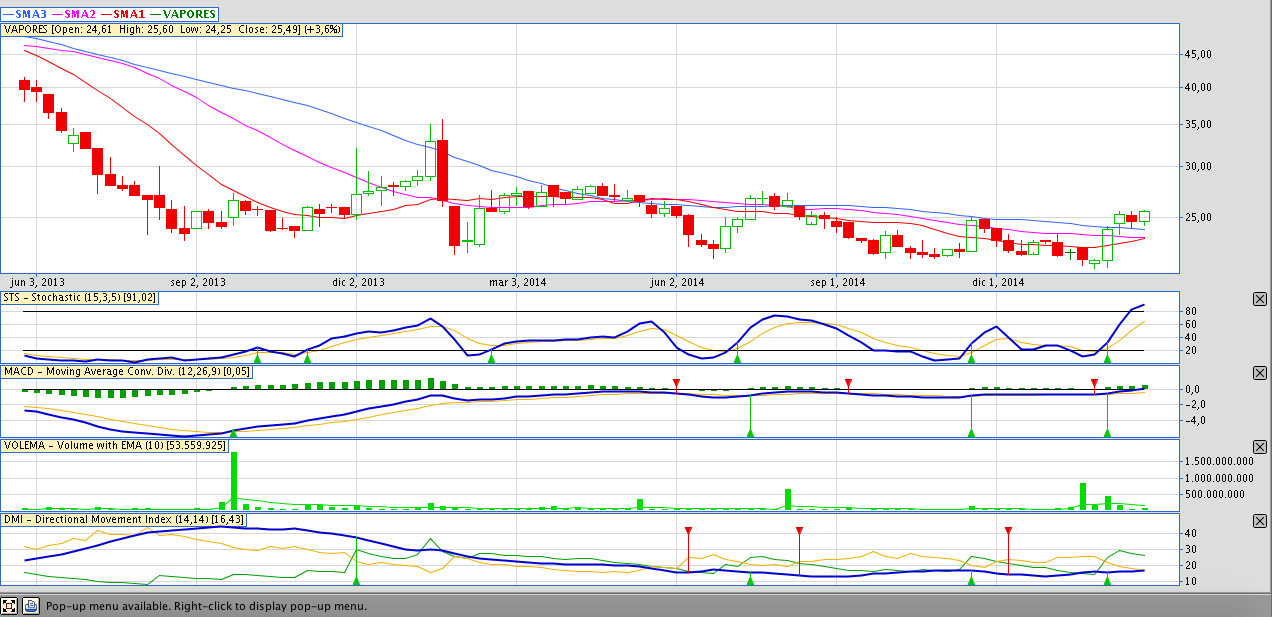Viewport: 1272px width, 617px height.
Task: Click the VAPORES open/high/low/close price label
Action: pyautogui.click(x=172, y=30)
